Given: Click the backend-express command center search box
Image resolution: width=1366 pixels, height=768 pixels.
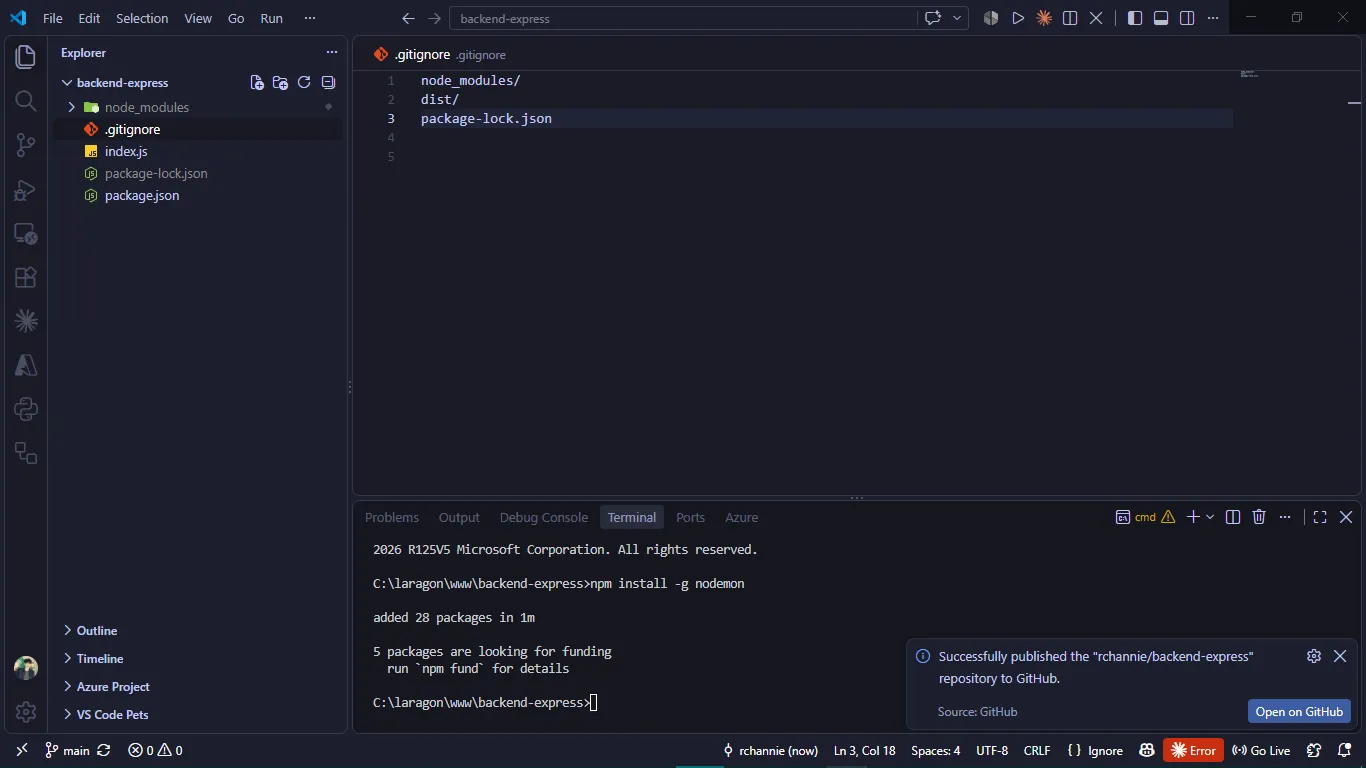Looking at the screenshot, I should click(683, 18).
